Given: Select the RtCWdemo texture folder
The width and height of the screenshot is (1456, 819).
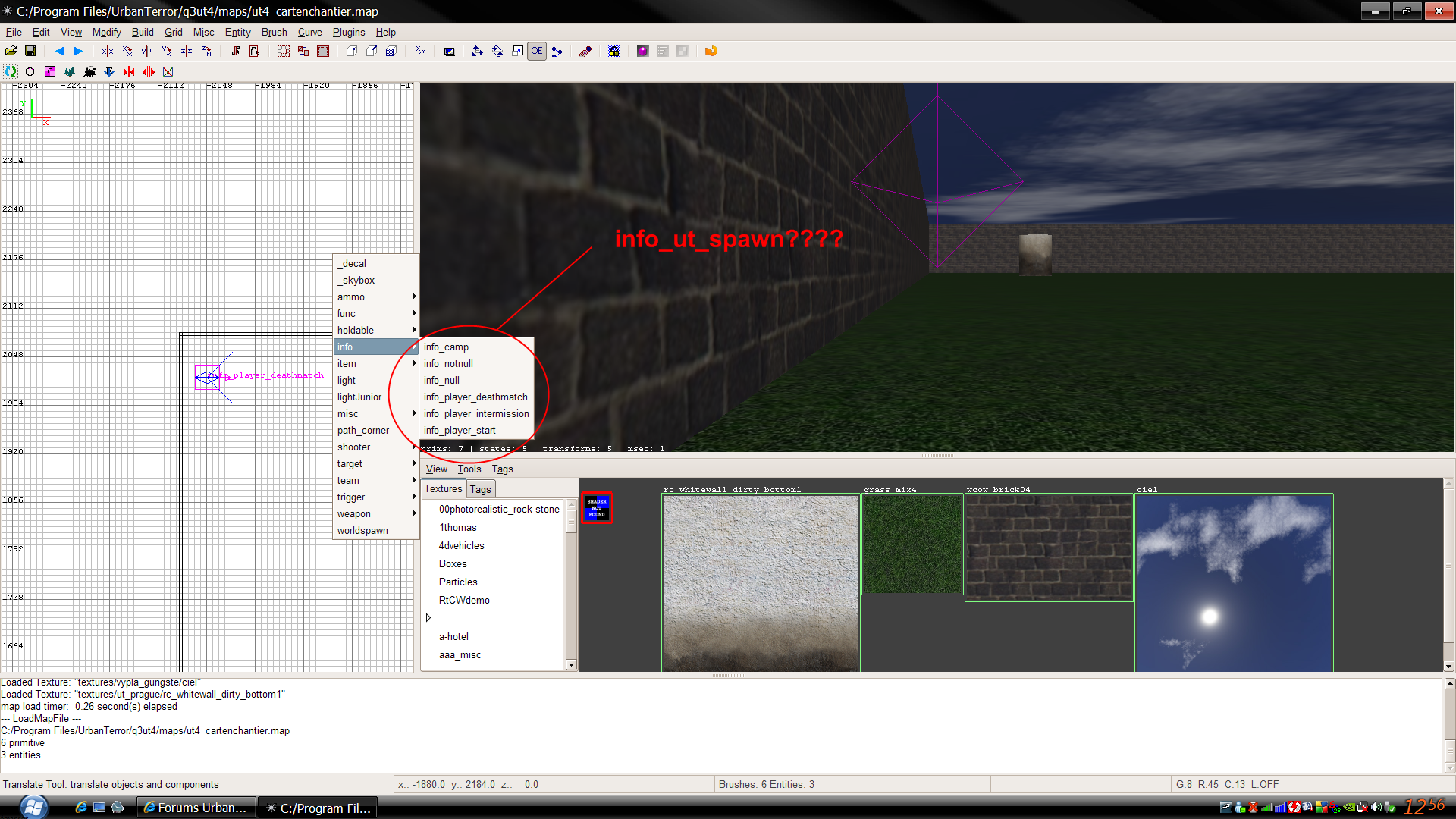Looking at the screenshot, I should click(x=464, y=600).
